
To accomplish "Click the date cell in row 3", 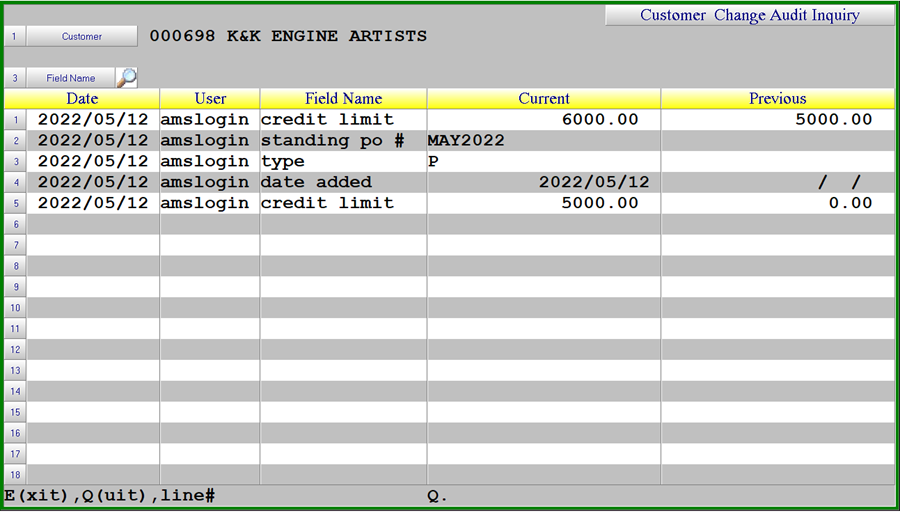I will (x=93, y=162).
